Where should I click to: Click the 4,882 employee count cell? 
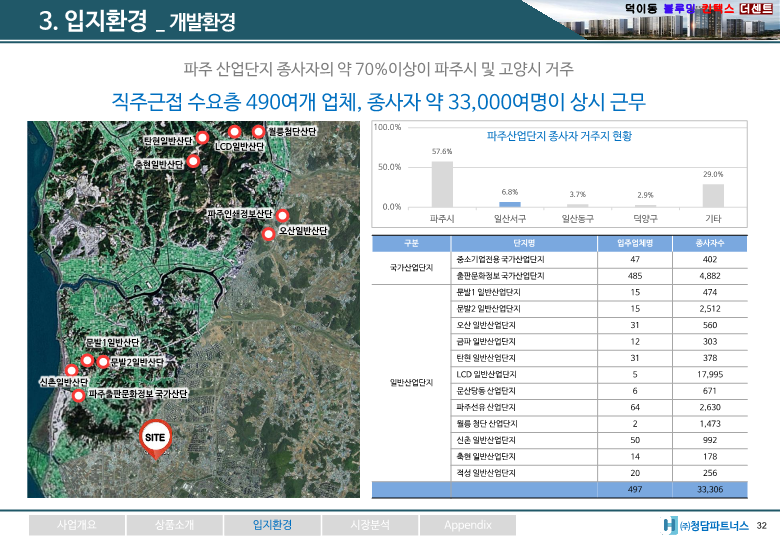(x=710, y=276)
